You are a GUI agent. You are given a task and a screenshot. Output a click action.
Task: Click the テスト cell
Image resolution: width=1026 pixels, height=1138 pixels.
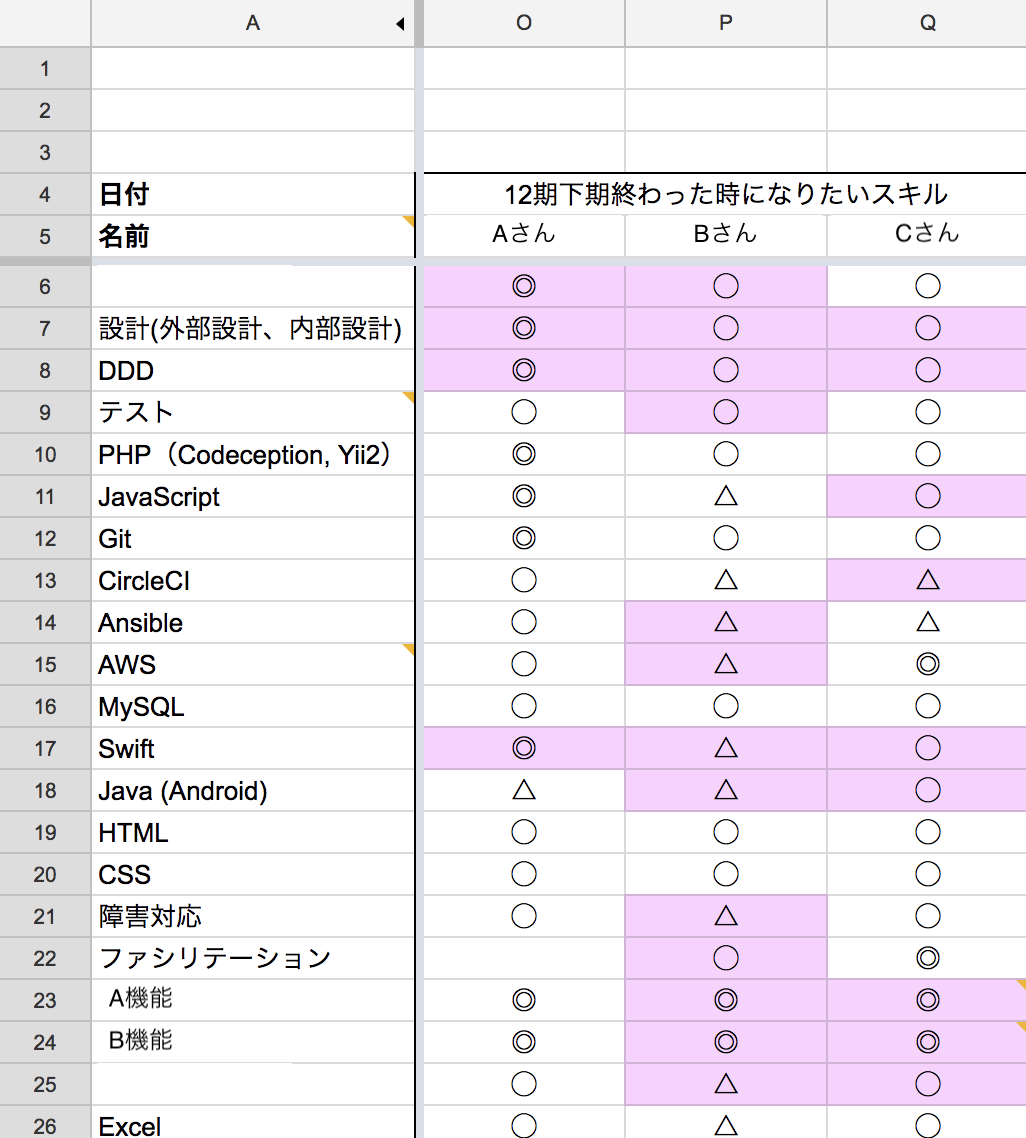coord(253,413)
